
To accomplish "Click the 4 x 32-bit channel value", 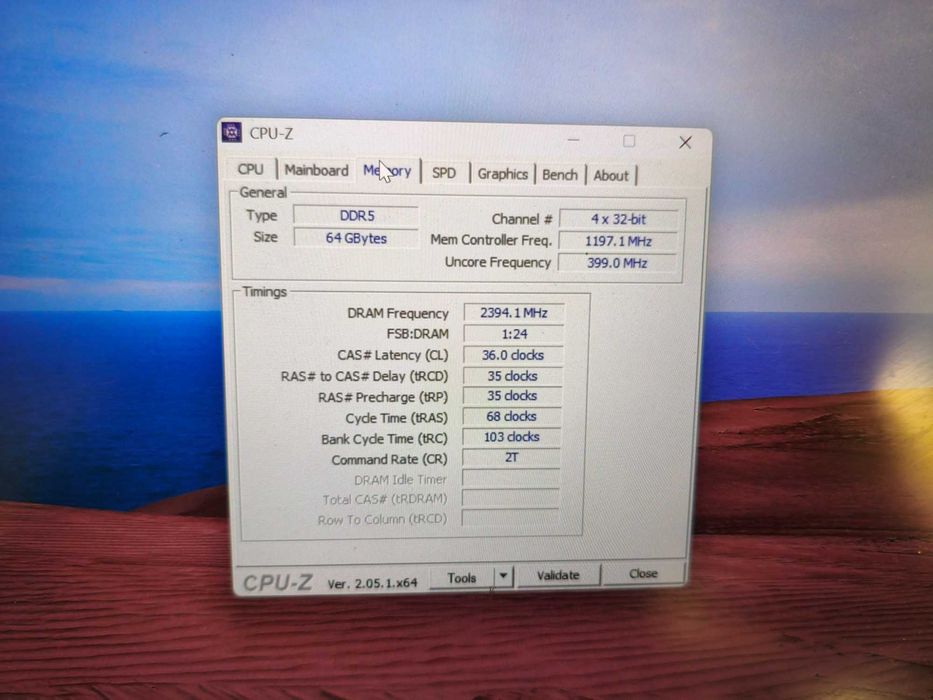I will coord(618,219).
